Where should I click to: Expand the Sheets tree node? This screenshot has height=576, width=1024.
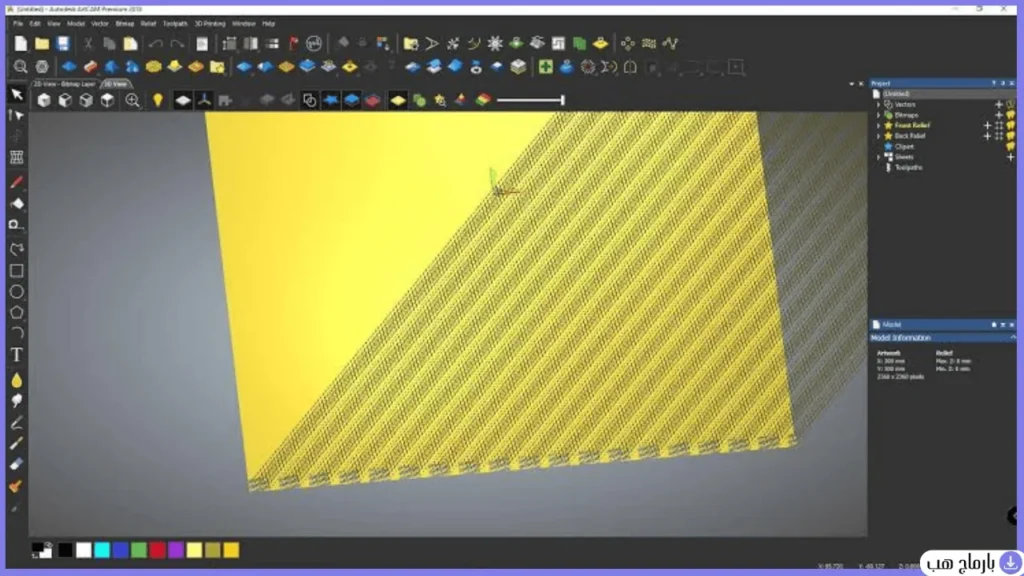pos(878,157)
